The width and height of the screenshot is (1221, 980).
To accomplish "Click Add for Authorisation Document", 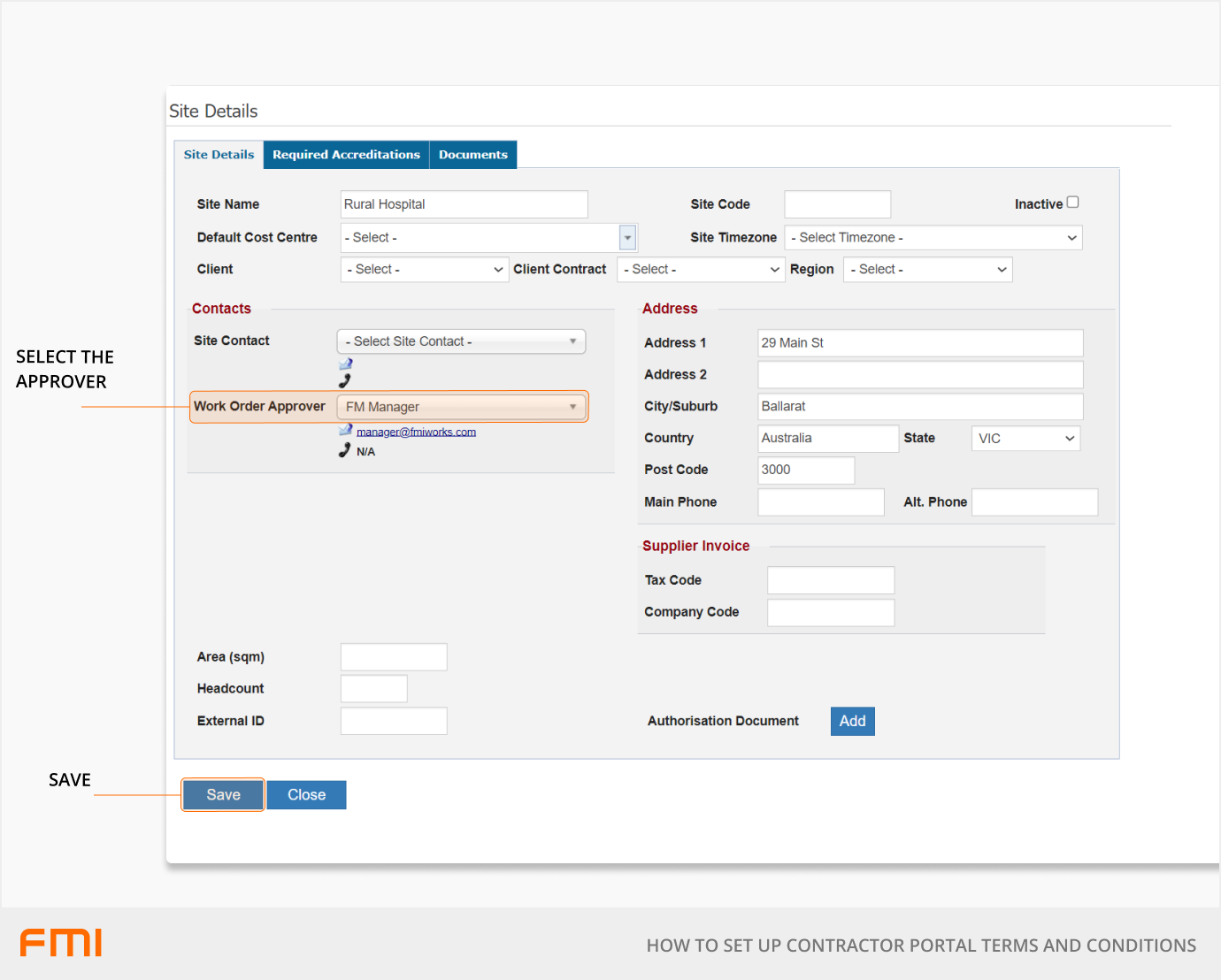I will click(x=852, y=721).
